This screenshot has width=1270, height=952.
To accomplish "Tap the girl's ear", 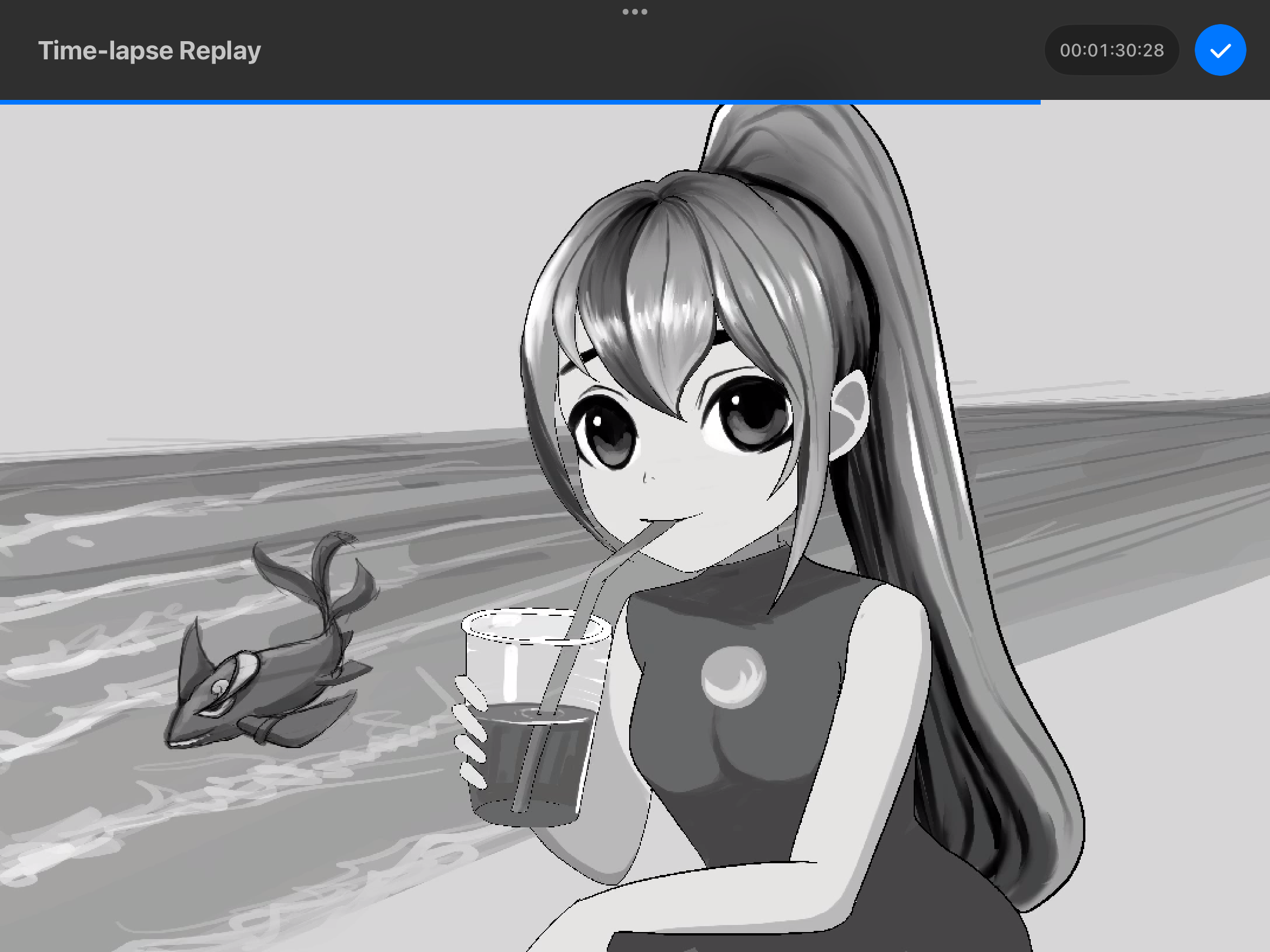I will 850,414.
